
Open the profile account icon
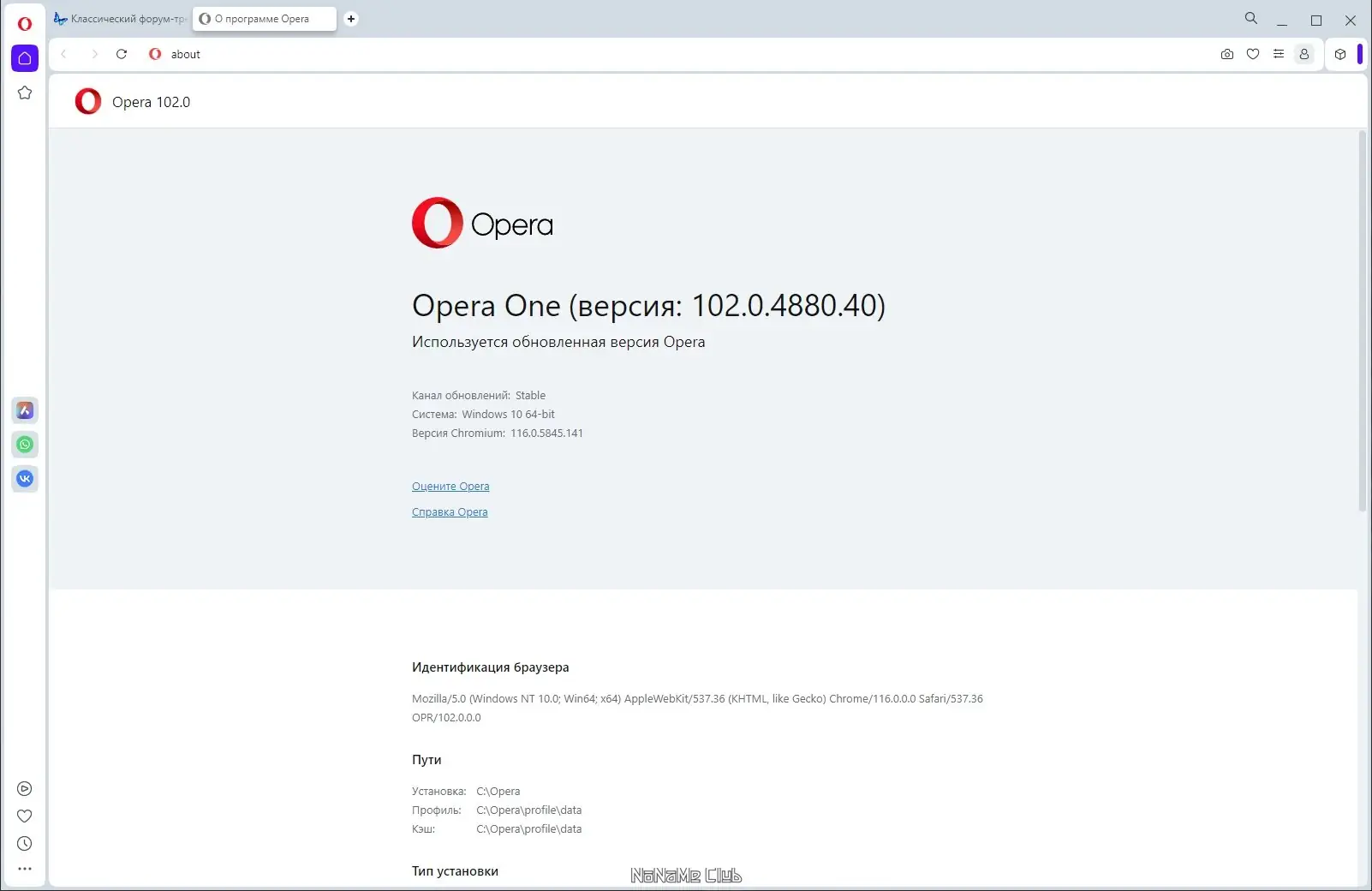coord(1304,54)
